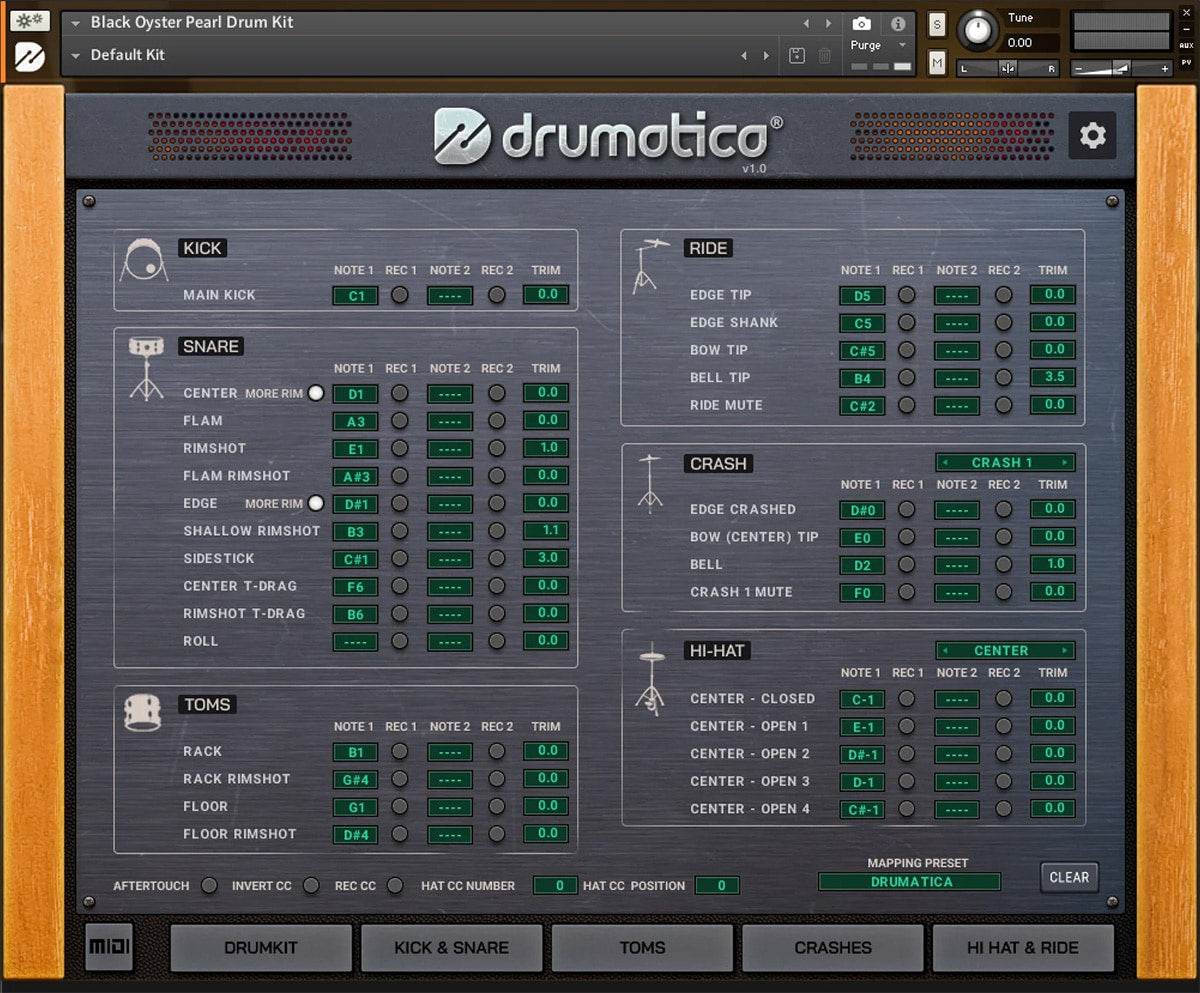
Task: Click the crash cymbal icon
Action: click(650, 482)
